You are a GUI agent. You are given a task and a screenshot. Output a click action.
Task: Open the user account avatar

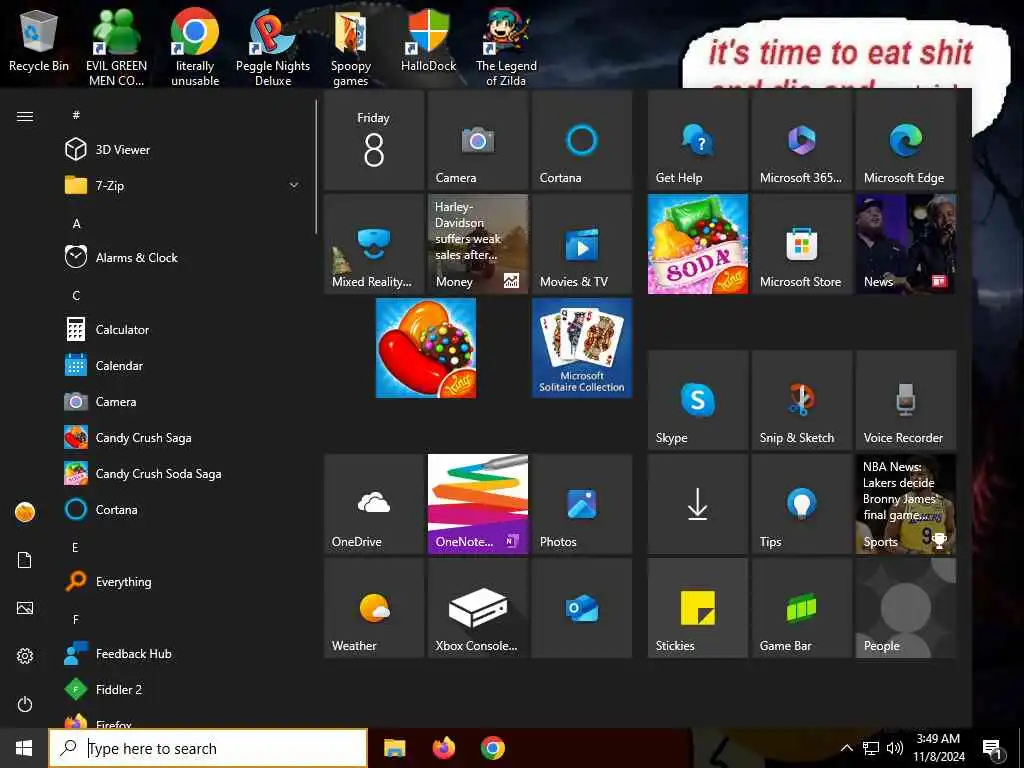pos(25,512)
